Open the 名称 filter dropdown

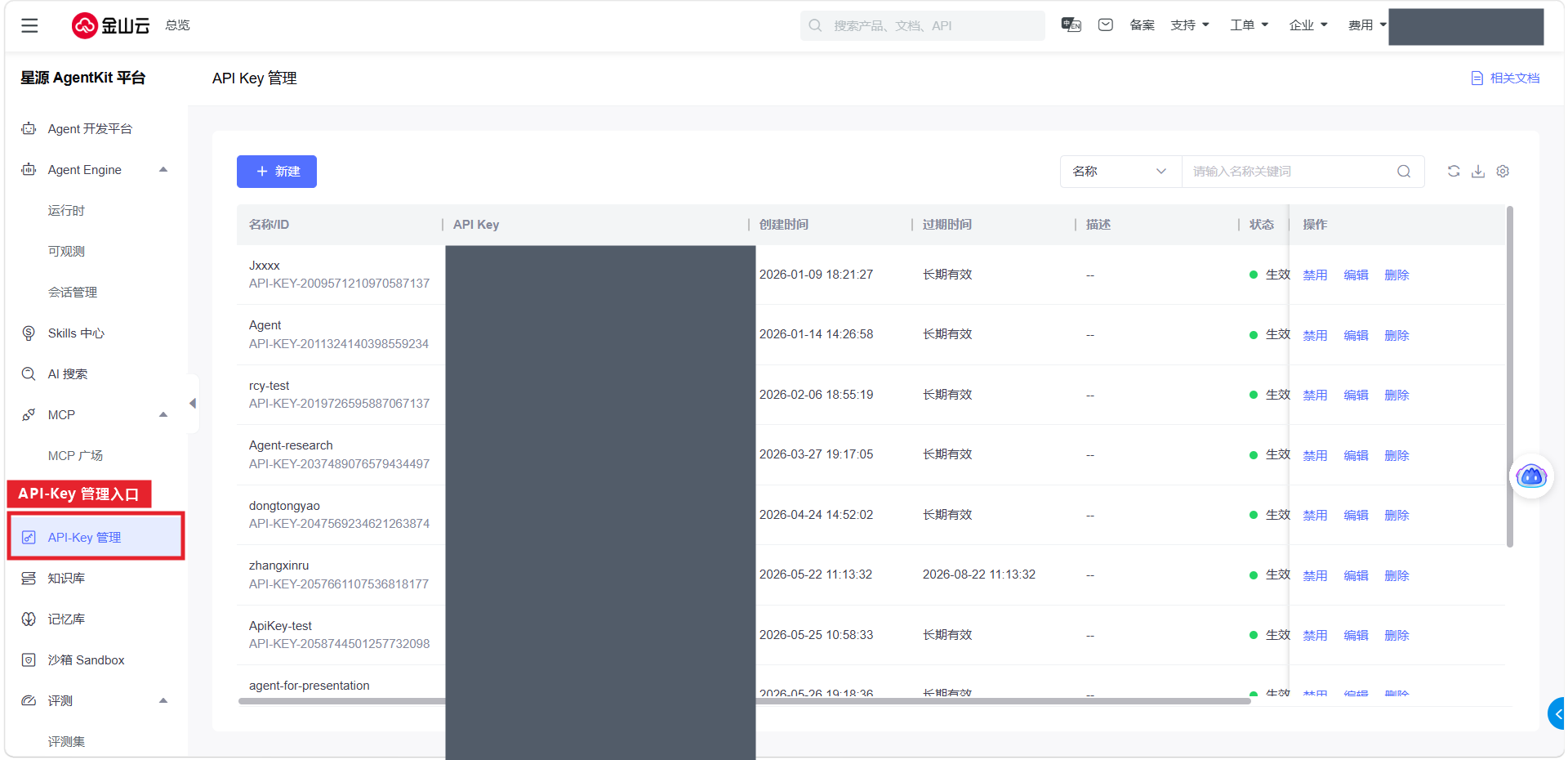[1120, 171]
